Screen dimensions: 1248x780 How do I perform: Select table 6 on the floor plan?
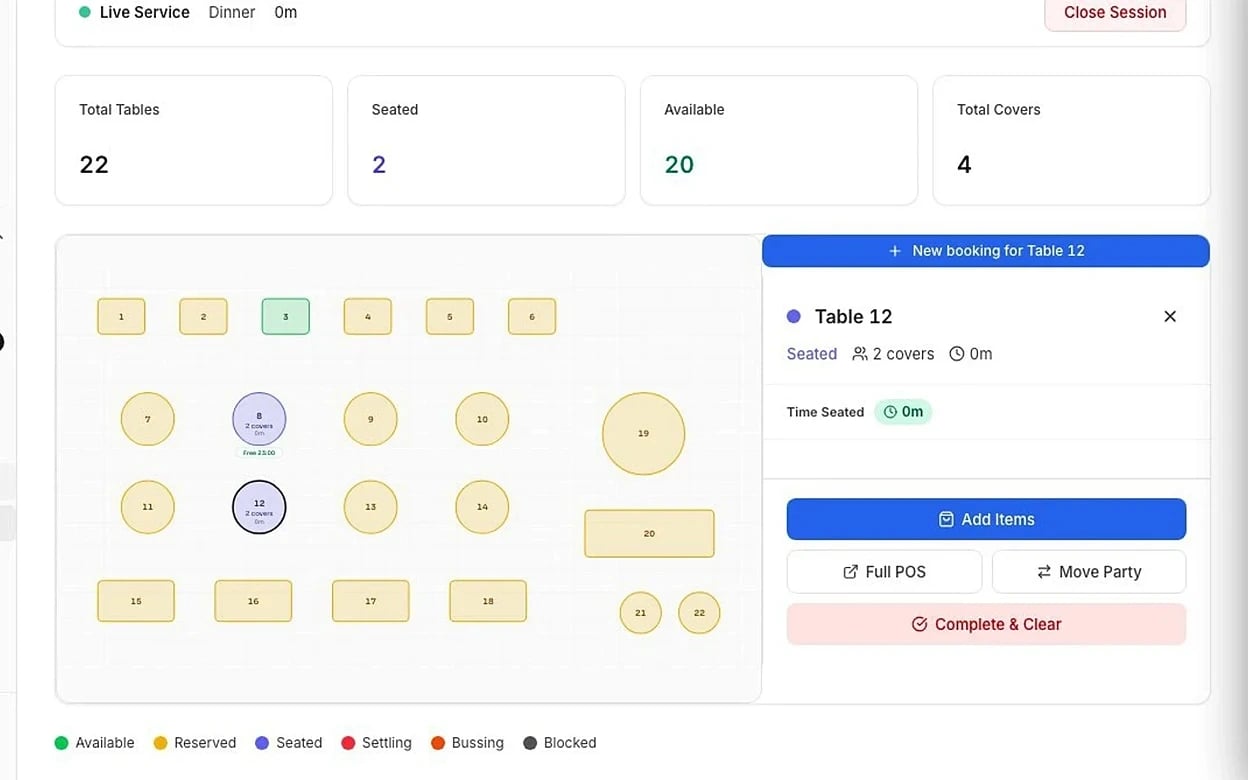tap(532, 317)
